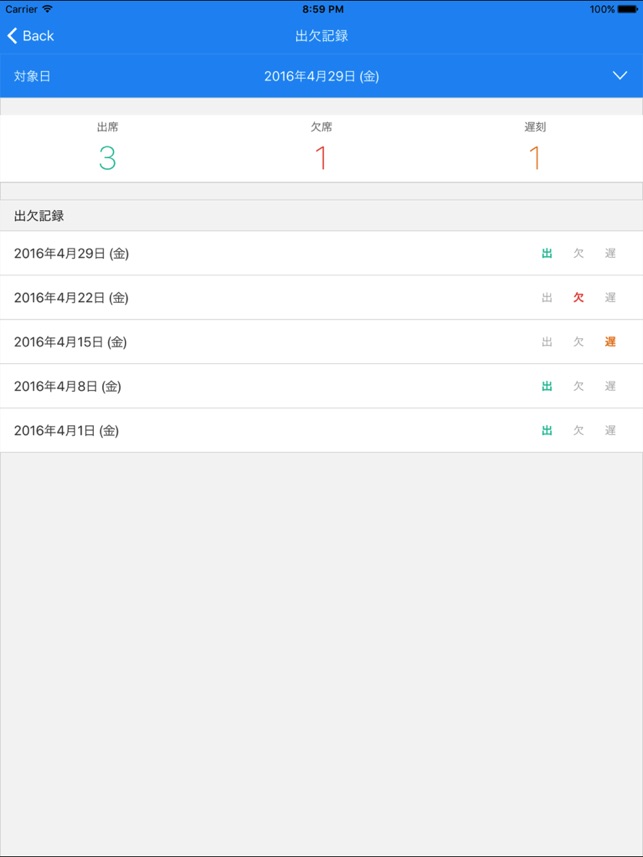Set April 8 to late (遅)
Viewport: 643px width, 857px height.
[x=610, y=386]
